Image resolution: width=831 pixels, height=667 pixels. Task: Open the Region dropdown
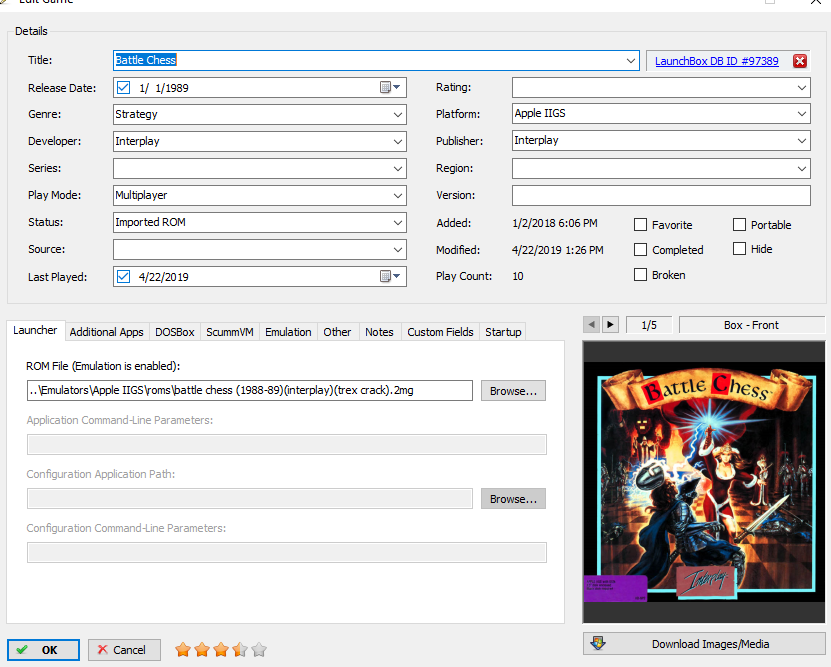coord(802,168)
